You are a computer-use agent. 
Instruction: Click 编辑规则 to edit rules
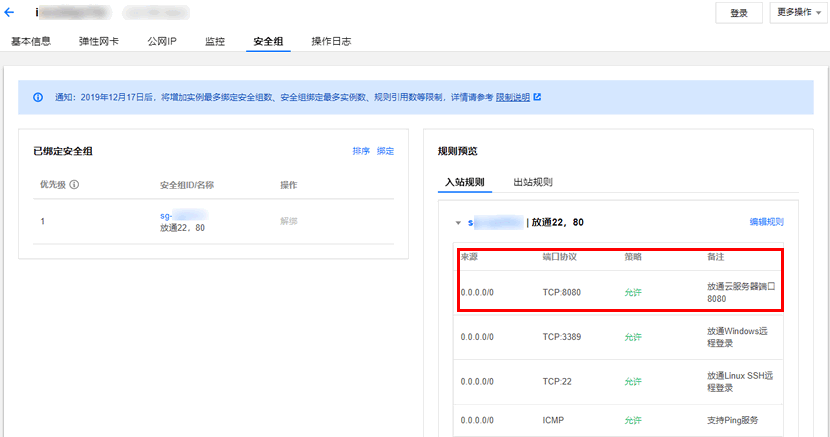point(766,222)
